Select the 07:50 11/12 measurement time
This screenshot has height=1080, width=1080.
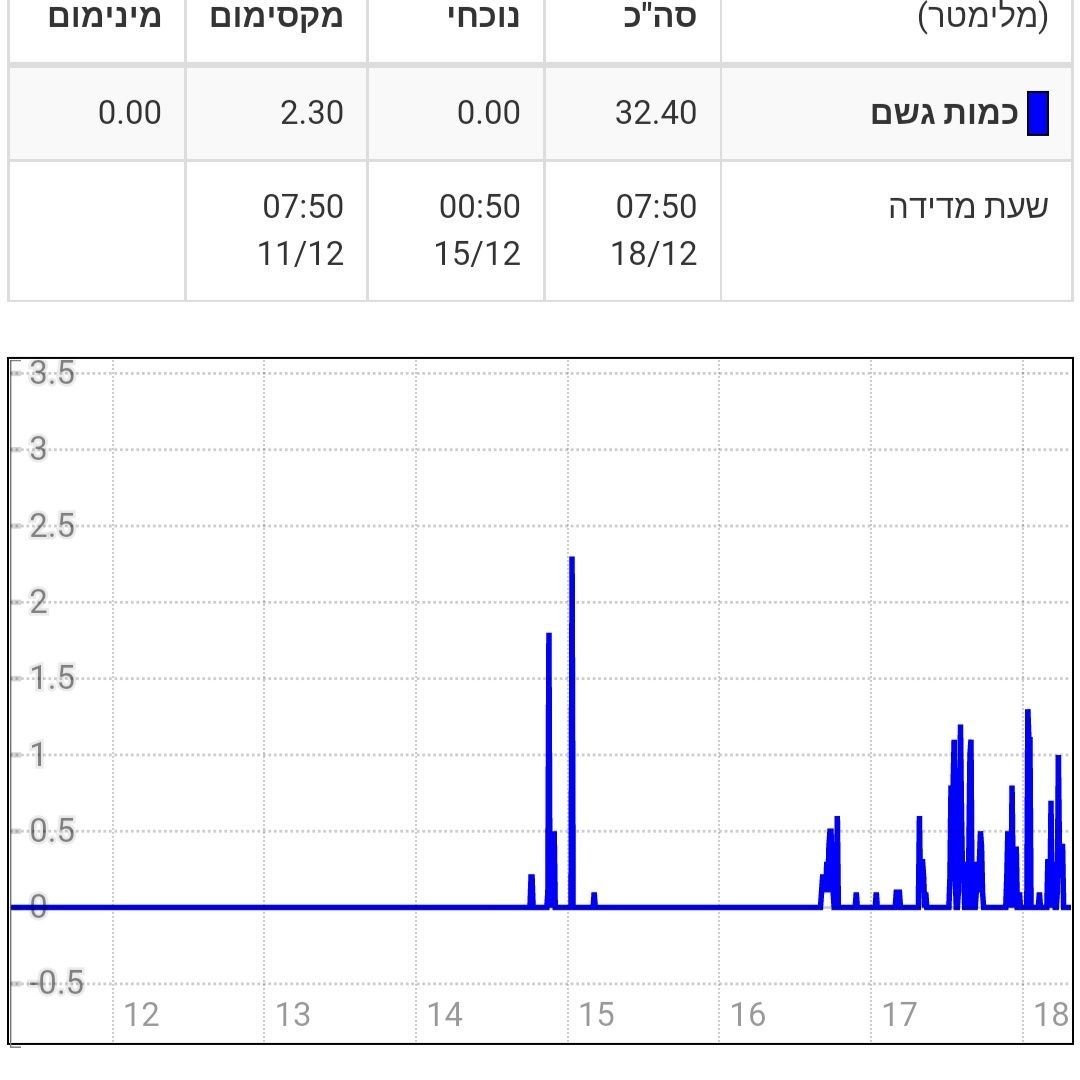tap(302, 230)
